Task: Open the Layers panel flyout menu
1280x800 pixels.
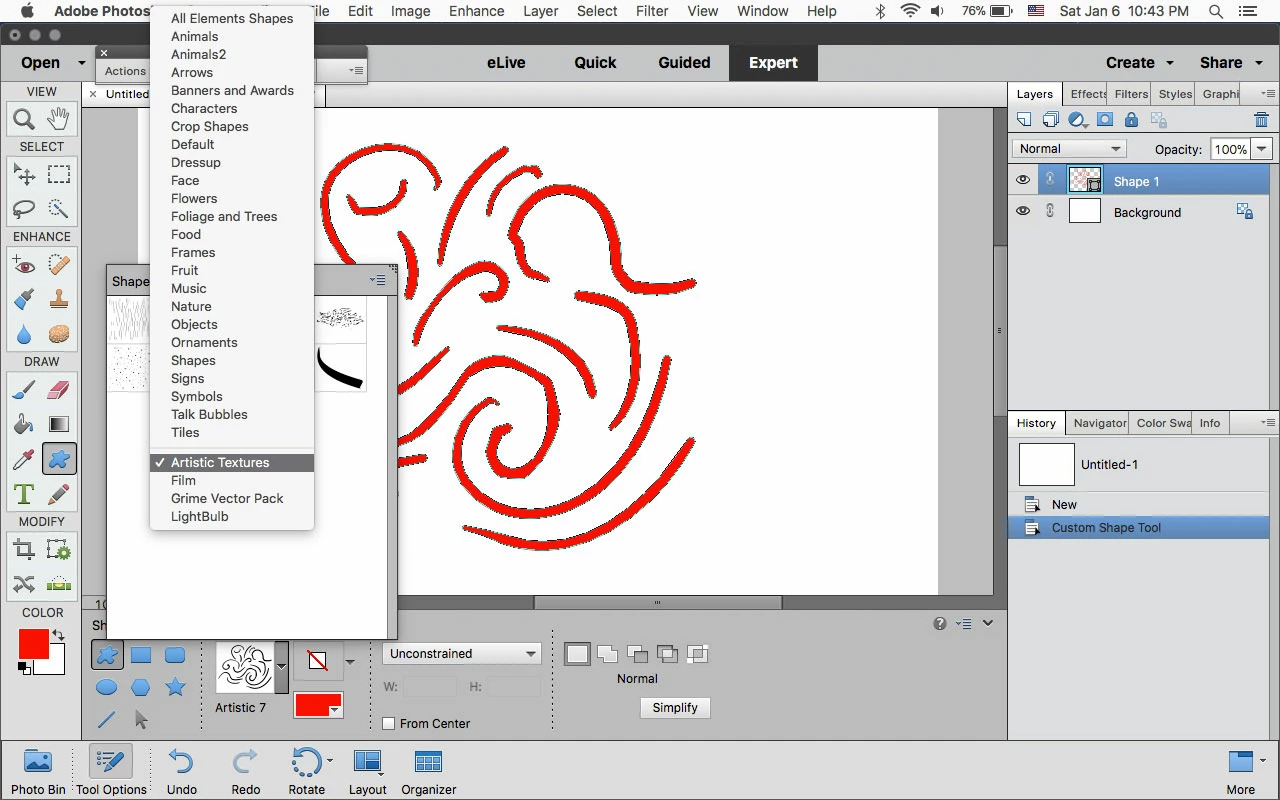Action: tap(1268, 94)
